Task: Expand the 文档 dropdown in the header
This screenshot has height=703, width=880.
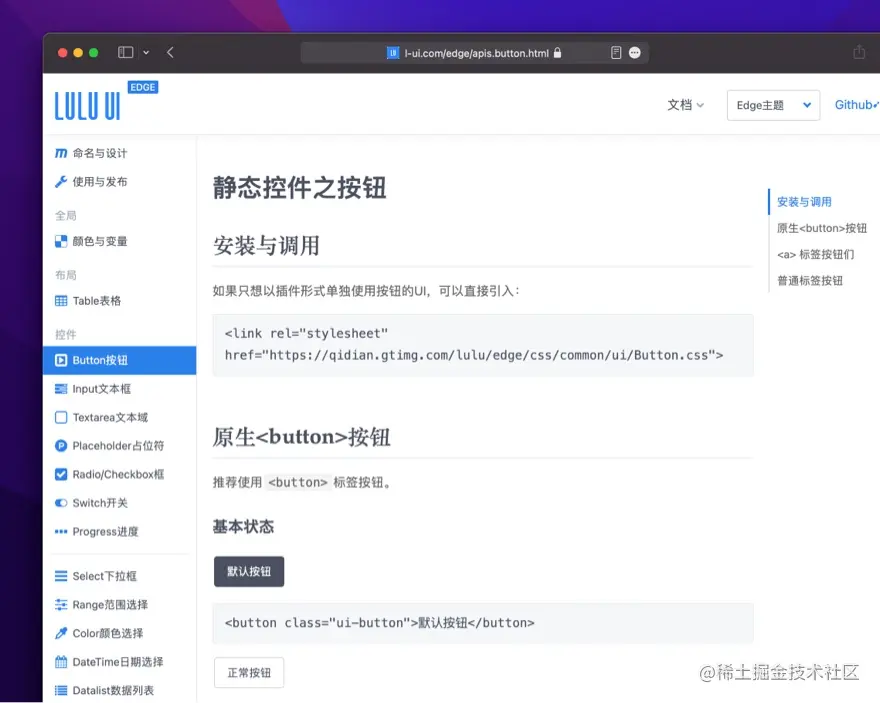Action: pos(686,104)
